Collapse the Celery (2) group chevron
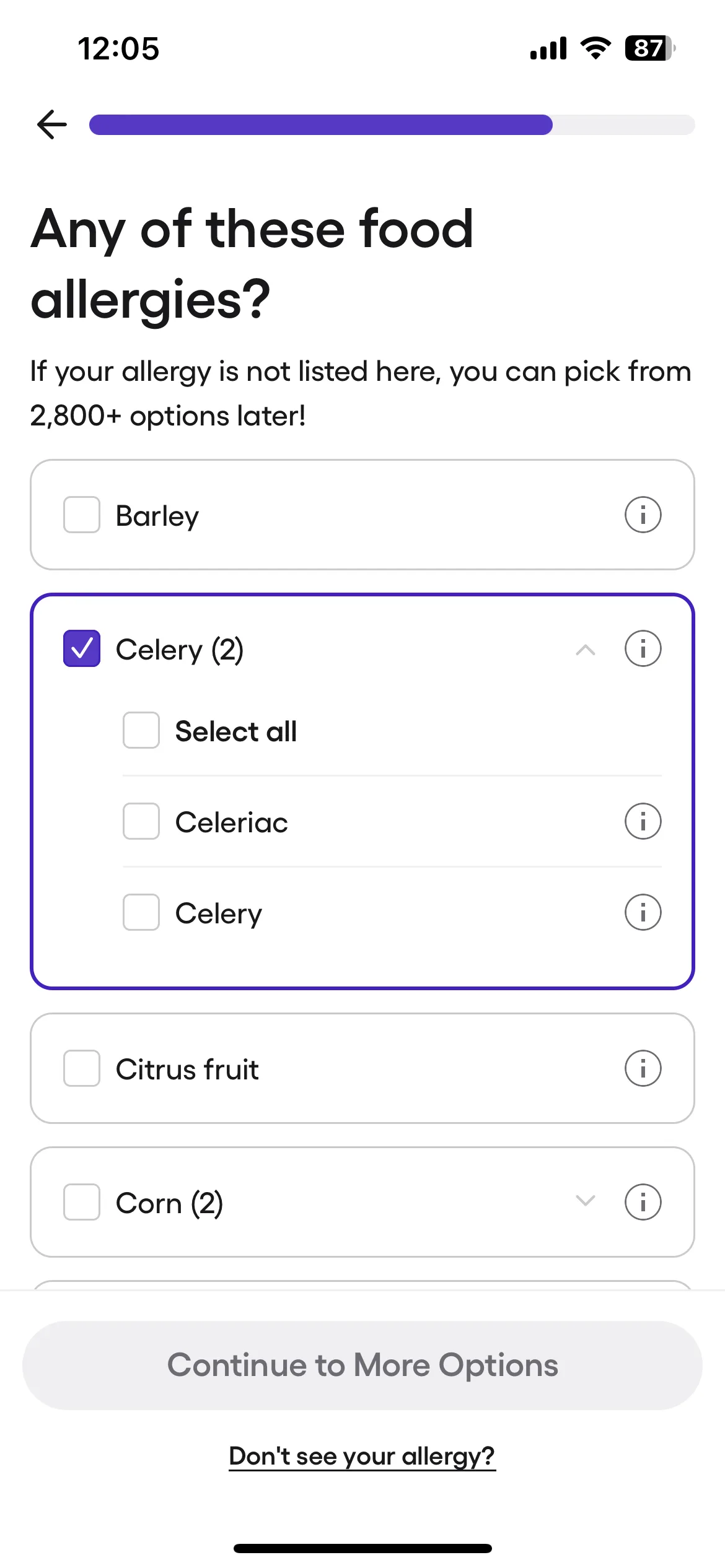The width and height of the screenshot is (725, 1568). pos(585,650)
